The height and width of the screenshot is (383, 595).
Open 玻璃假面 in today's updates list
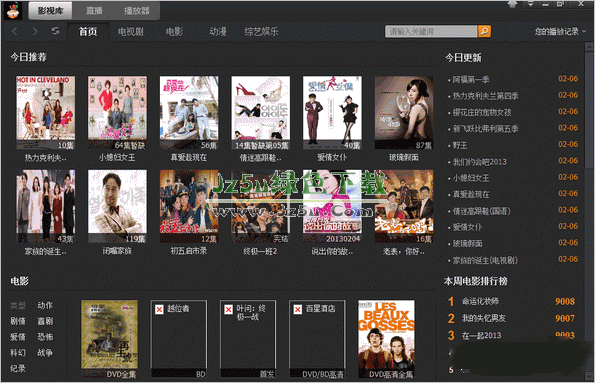point(467,243)
